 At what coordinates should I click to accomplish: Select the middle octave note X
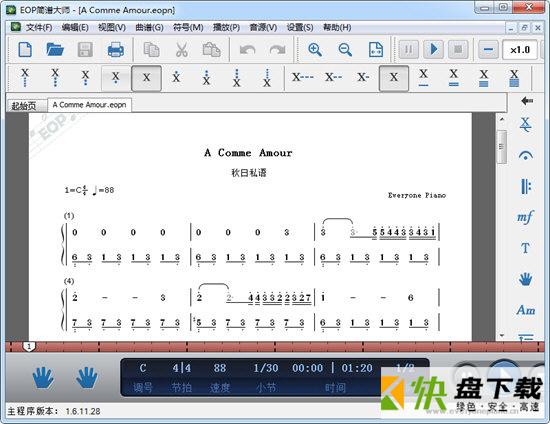[x=146, y=78]
